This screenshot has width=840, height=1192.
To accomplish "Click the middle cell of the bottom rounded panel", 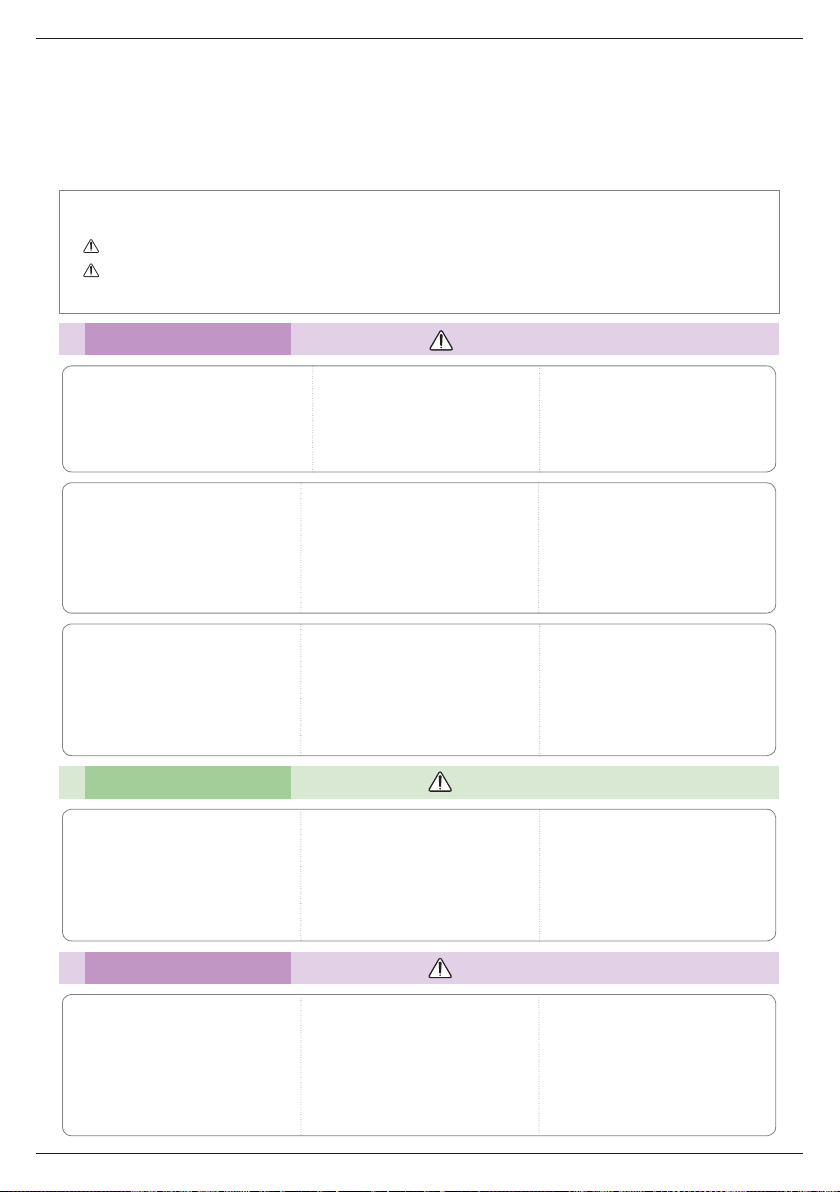I will tap(420, 1065).
